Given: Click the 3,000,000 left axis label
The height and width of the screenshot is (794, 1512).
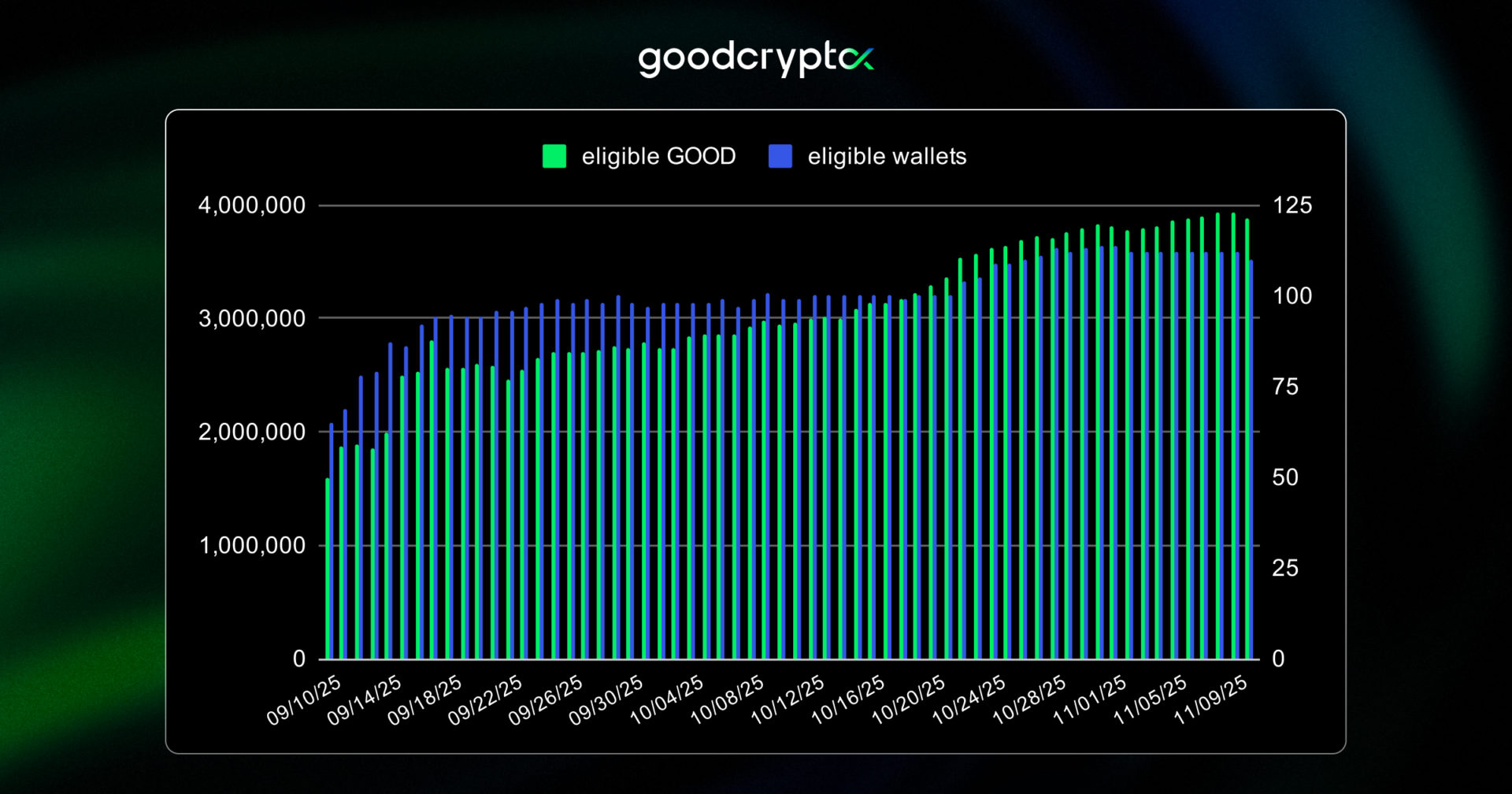Looking at the screenshot, I should click(251, 319).
